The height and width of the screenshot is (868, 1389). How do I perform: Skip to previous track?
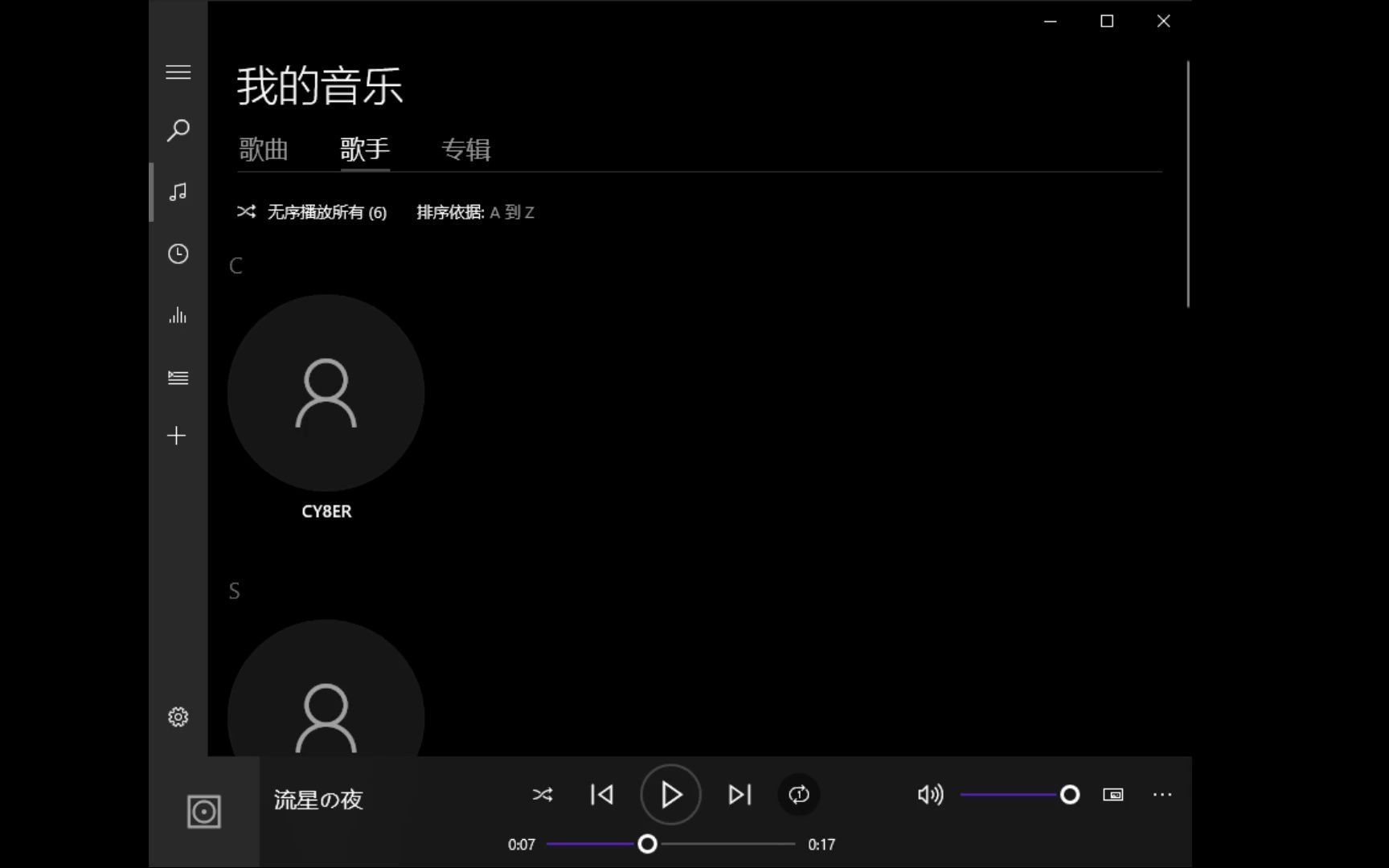(x=602, y=795)
